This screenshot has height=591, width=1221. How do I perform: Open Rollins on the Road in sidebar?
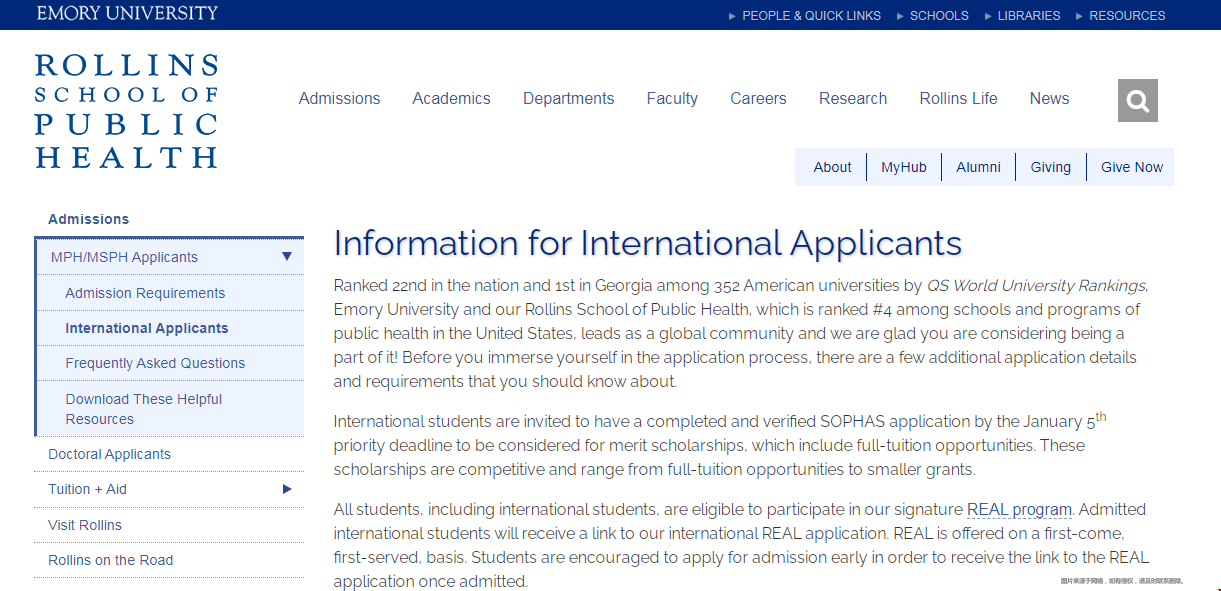(x=110, y=560)
